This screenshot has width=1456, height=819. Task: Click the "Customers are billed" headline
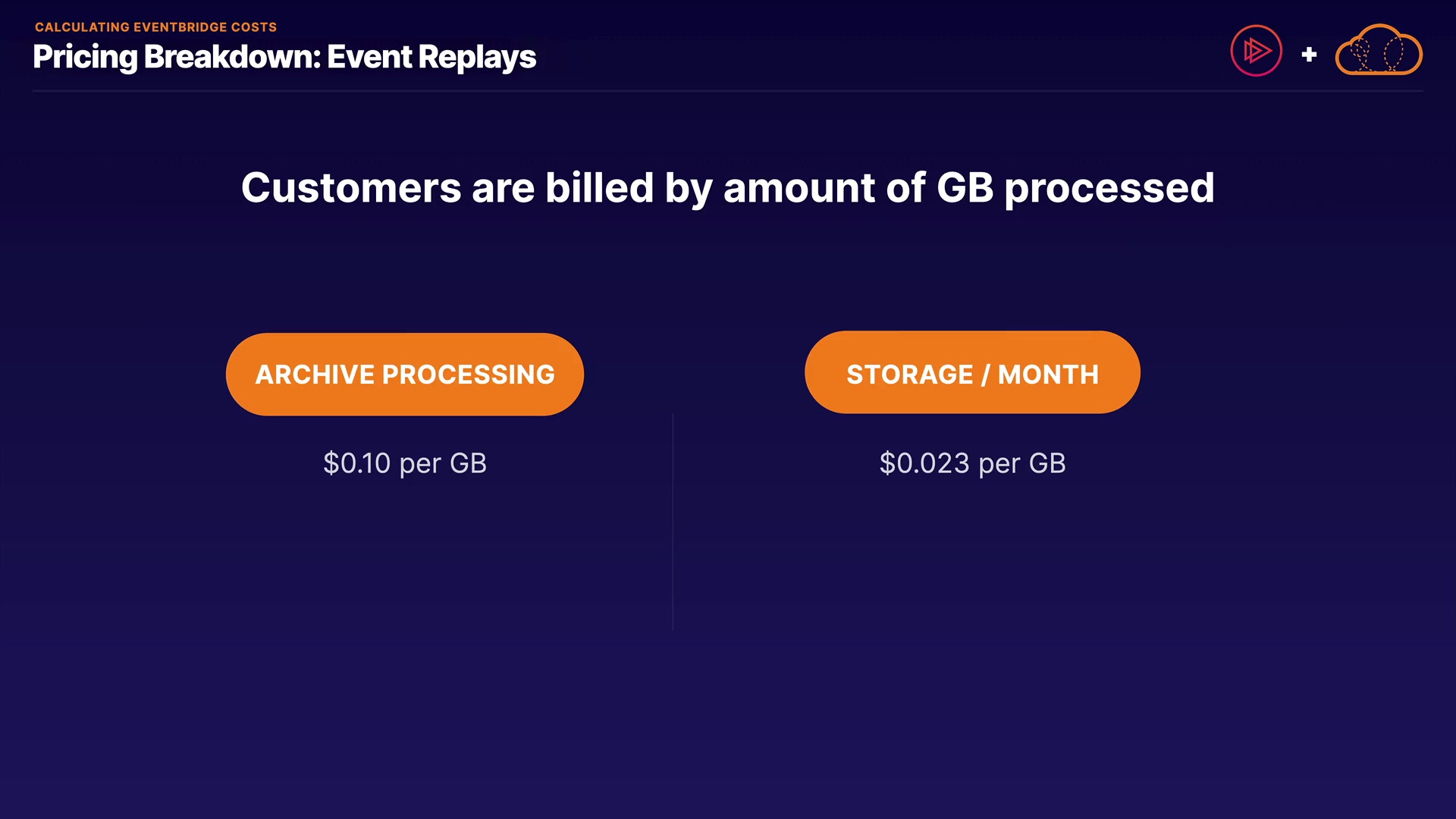(727, 188)
